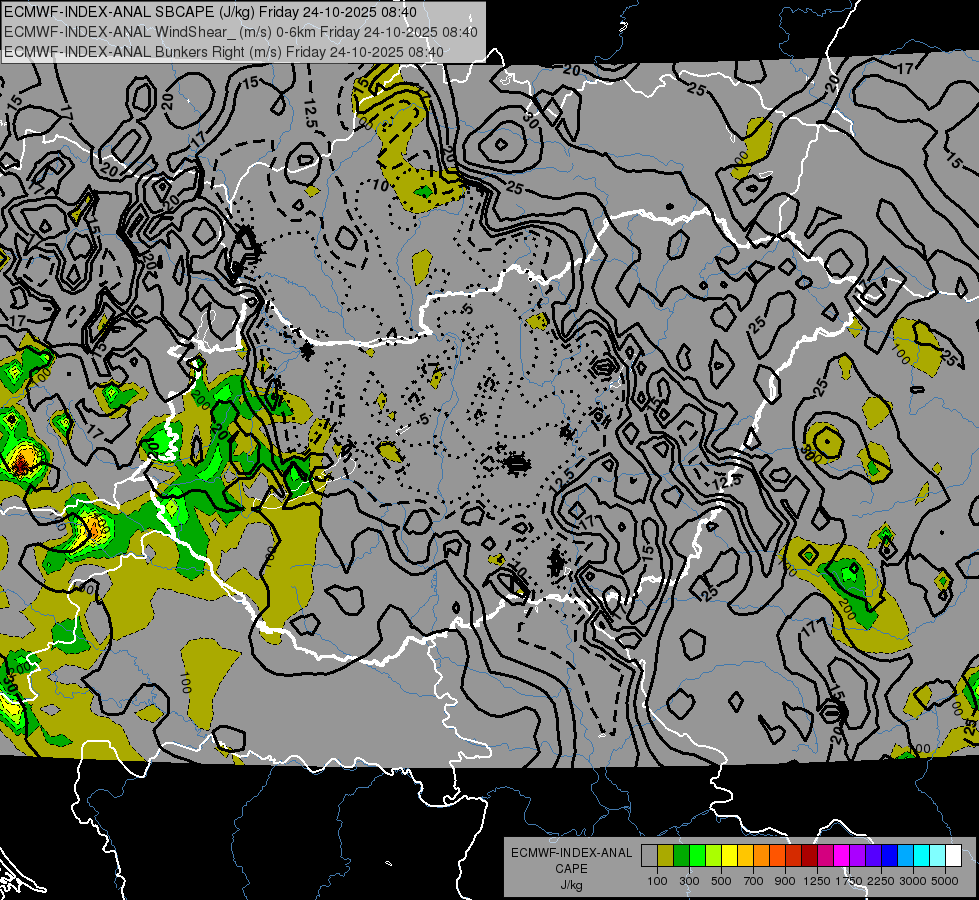Select the orange legend swatch above 700
The width and height of the screenshot is (979, 900).
(761, 855)
